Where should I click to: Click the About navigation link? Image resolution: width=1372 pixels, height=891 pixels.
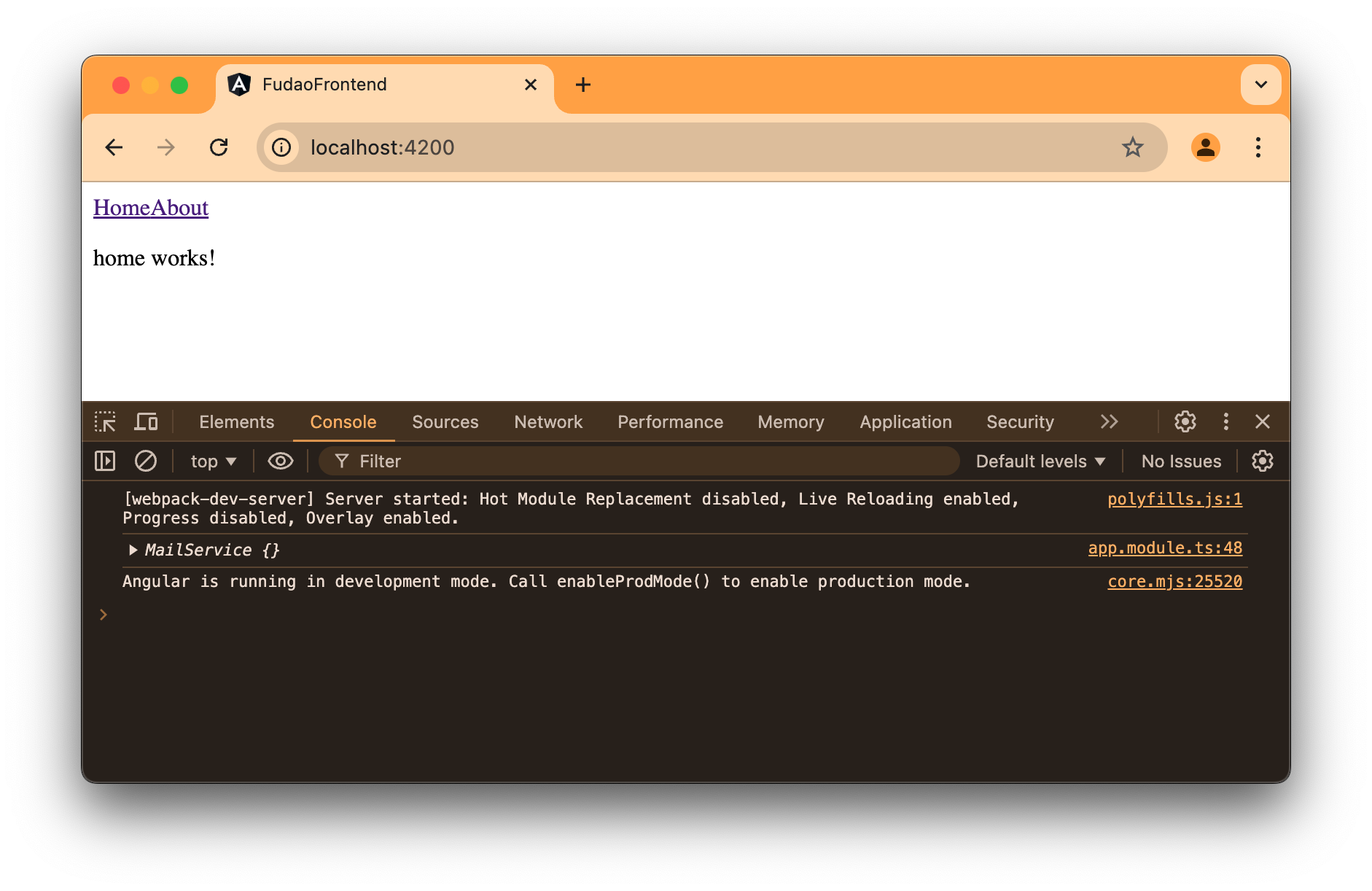click(x=179, y=208)
